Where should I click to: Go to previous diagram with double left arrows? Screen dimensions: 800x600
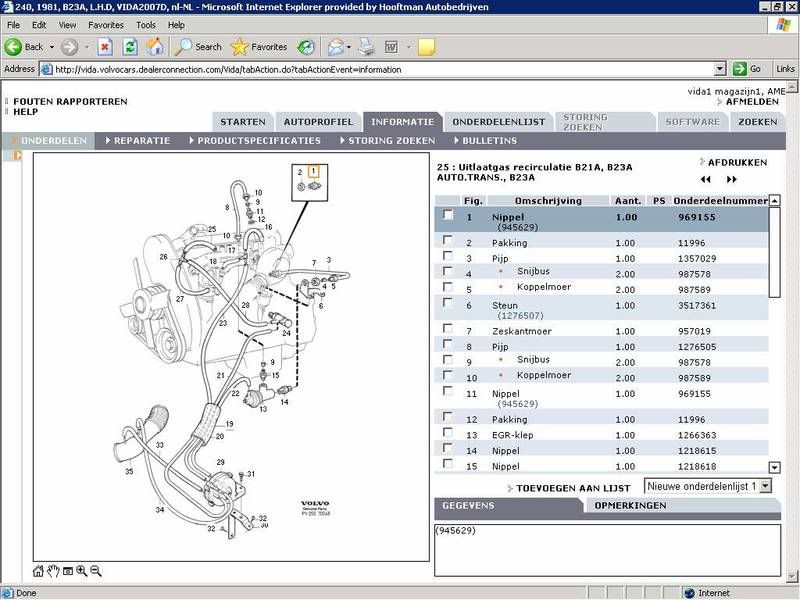(706, 180)
